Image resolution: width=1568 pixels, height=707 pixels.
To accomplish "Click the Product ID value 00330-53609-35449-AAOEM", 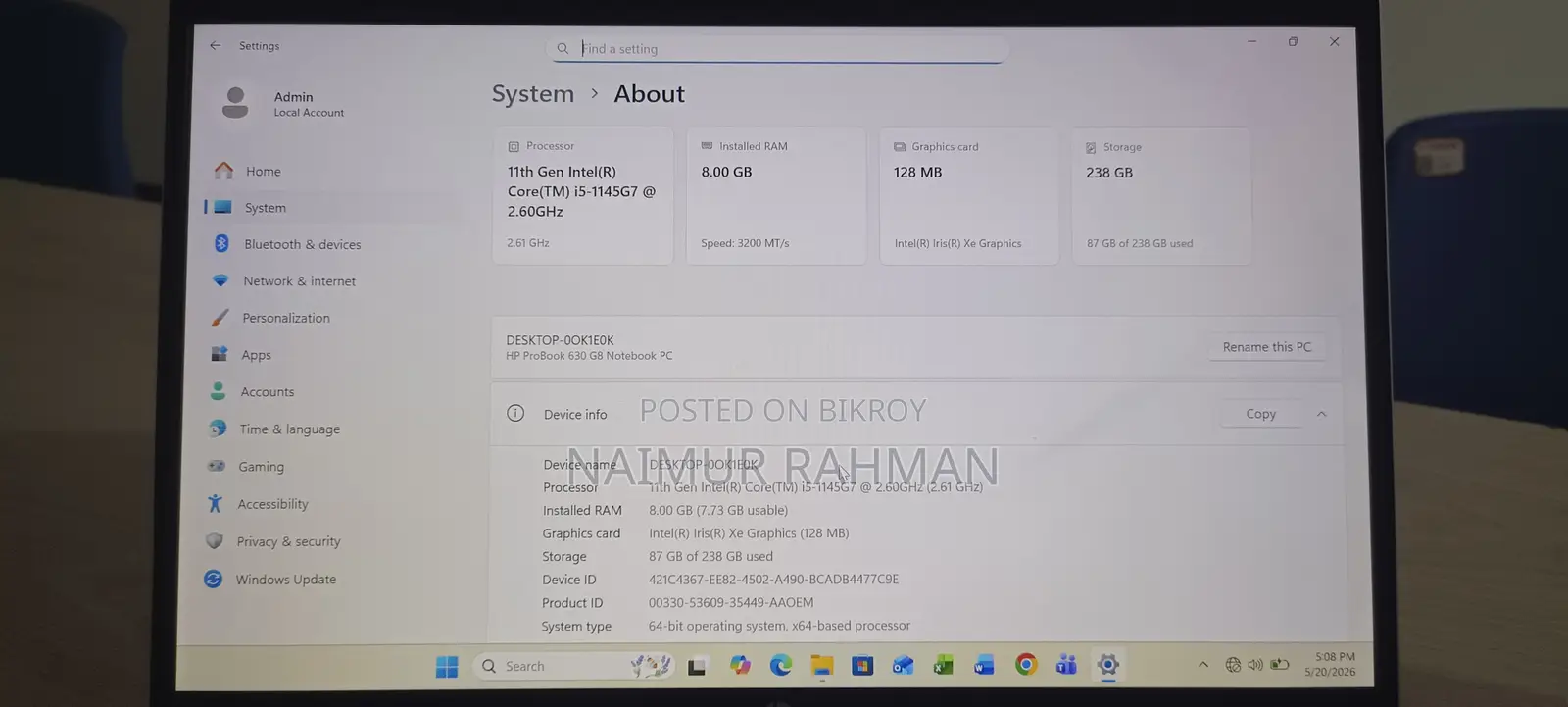I will click(x=731, y=603).
